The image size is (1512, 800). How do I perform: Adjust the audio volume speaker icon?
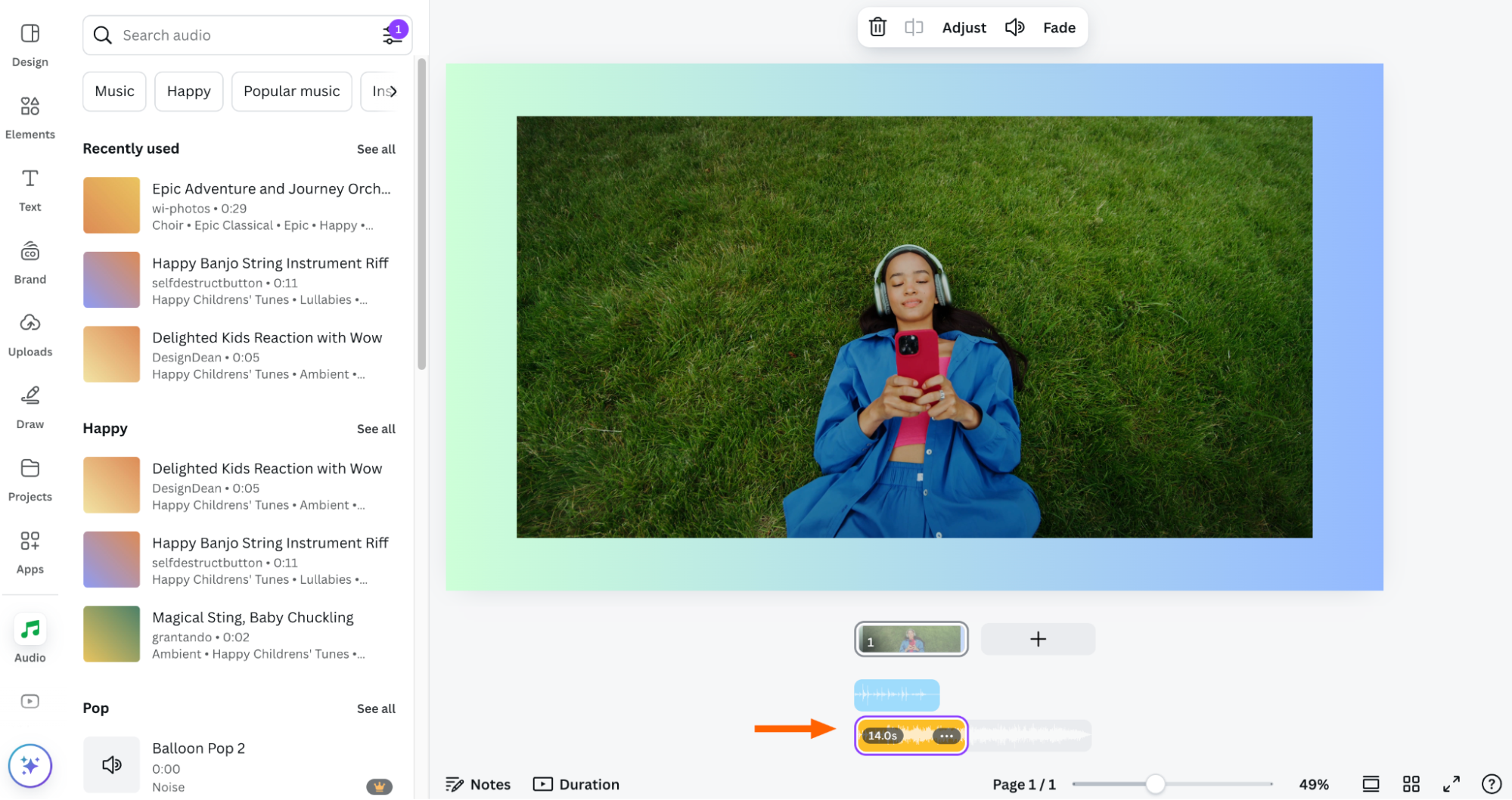click(1014, 27)
